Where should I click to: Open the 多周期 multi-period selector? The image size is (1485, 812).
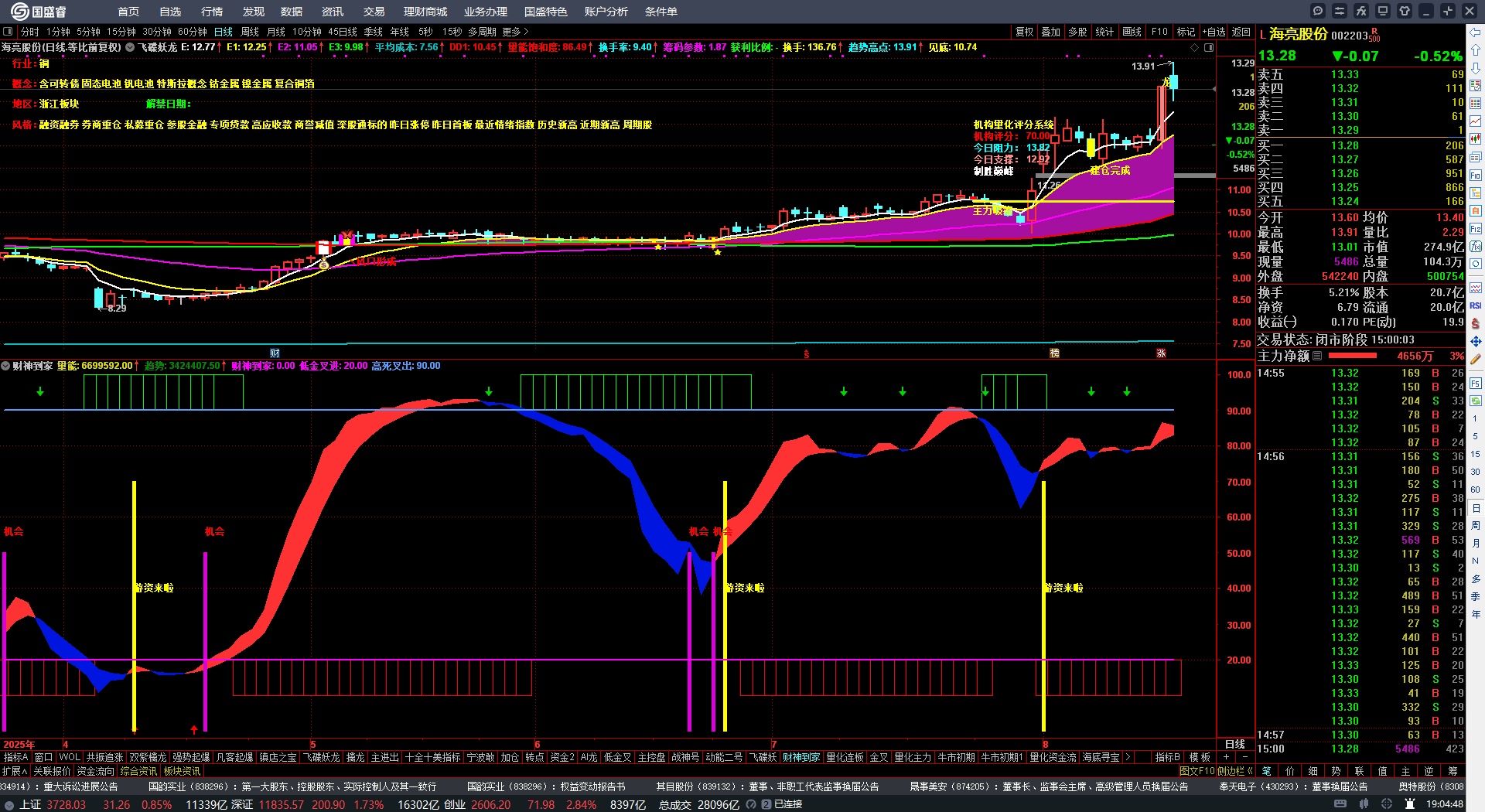tap(482, 32)
